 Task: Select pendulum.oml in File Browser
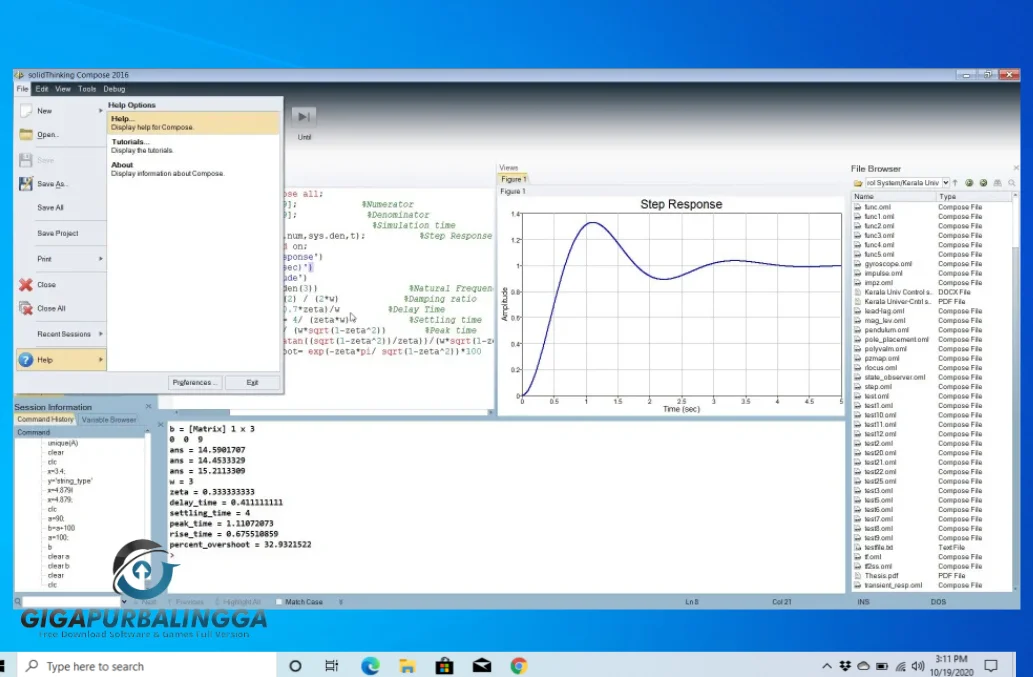887,330
